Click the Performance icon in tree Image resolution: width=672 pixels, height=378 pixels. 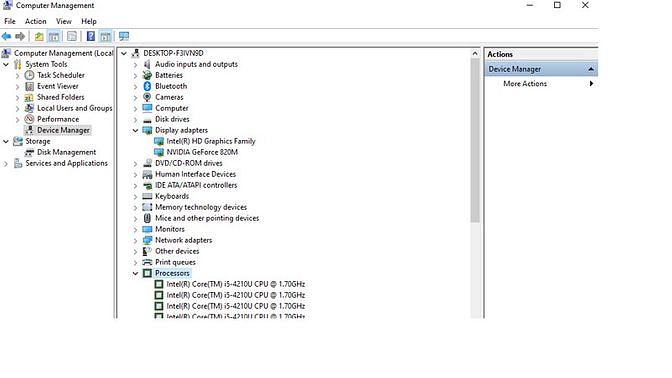click(x=29, y=119)
